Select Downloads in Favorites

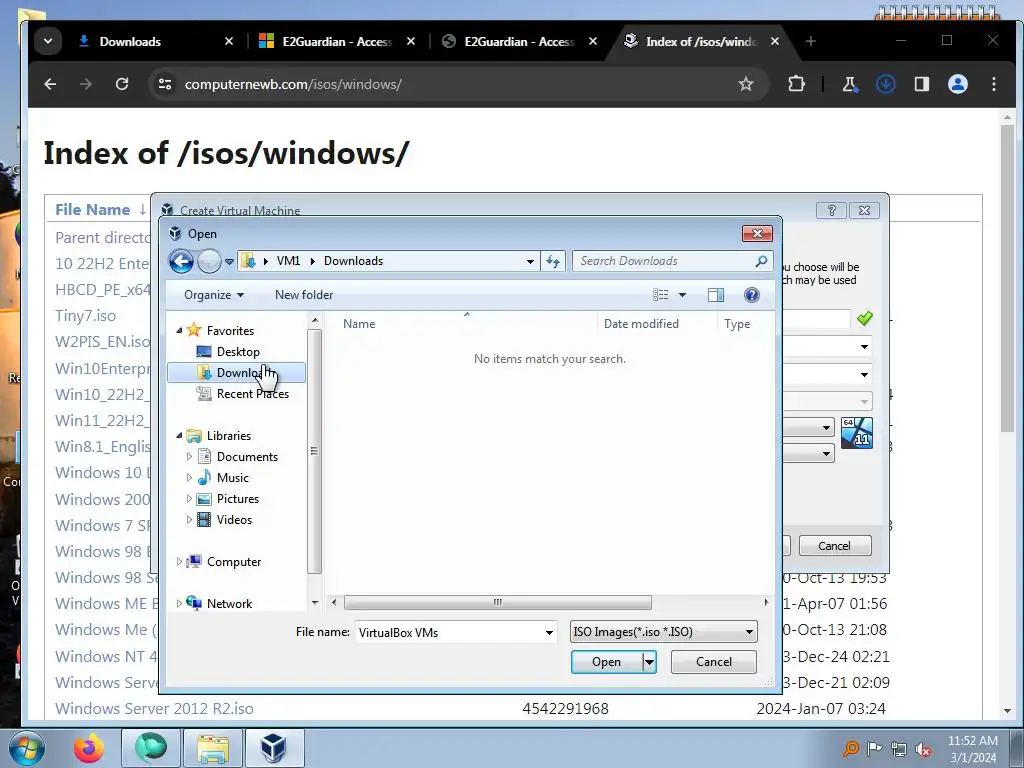pos(236,373)
